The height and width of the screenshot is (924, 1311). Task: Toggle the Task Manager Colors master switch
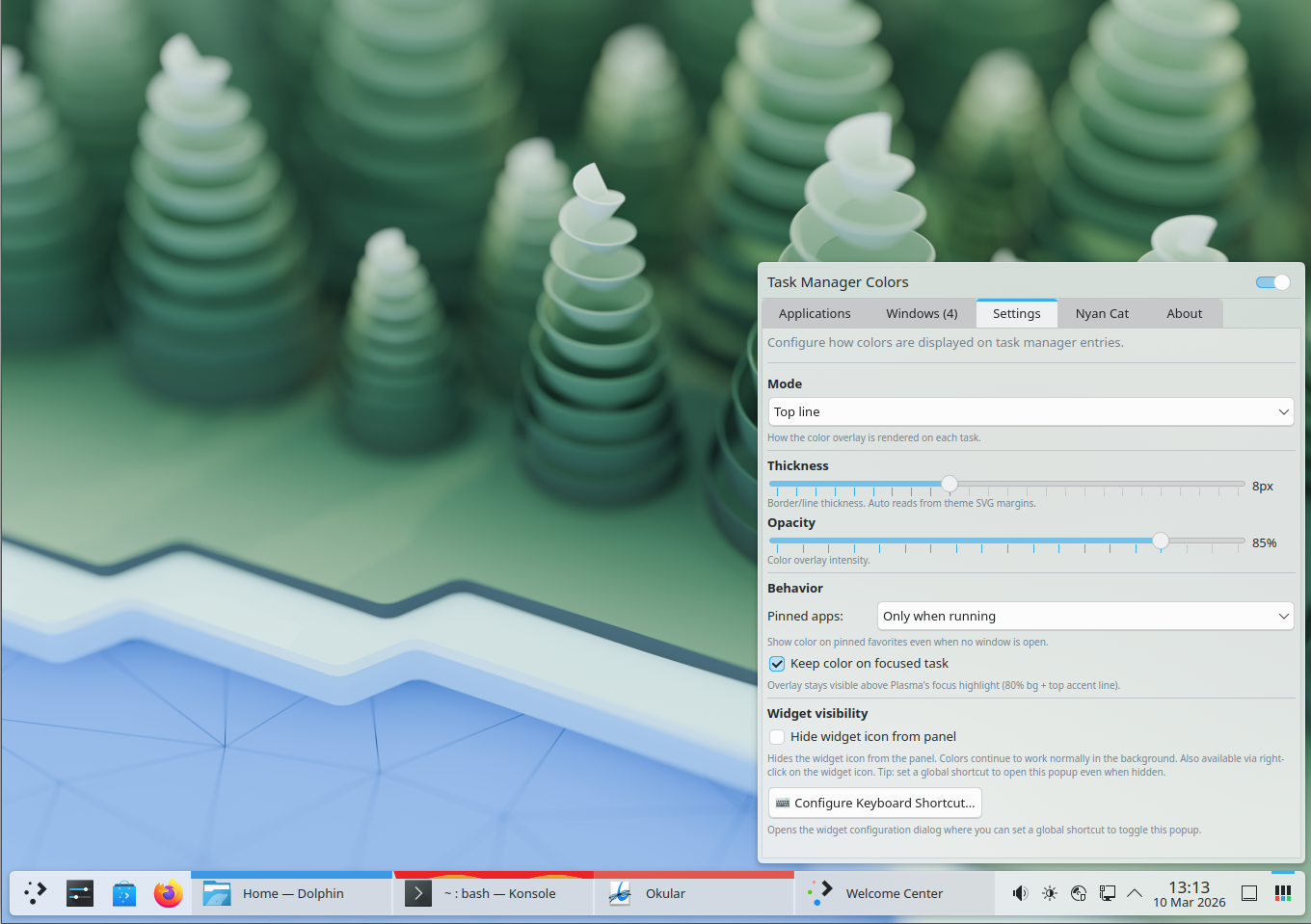(x=1272, y=282)
